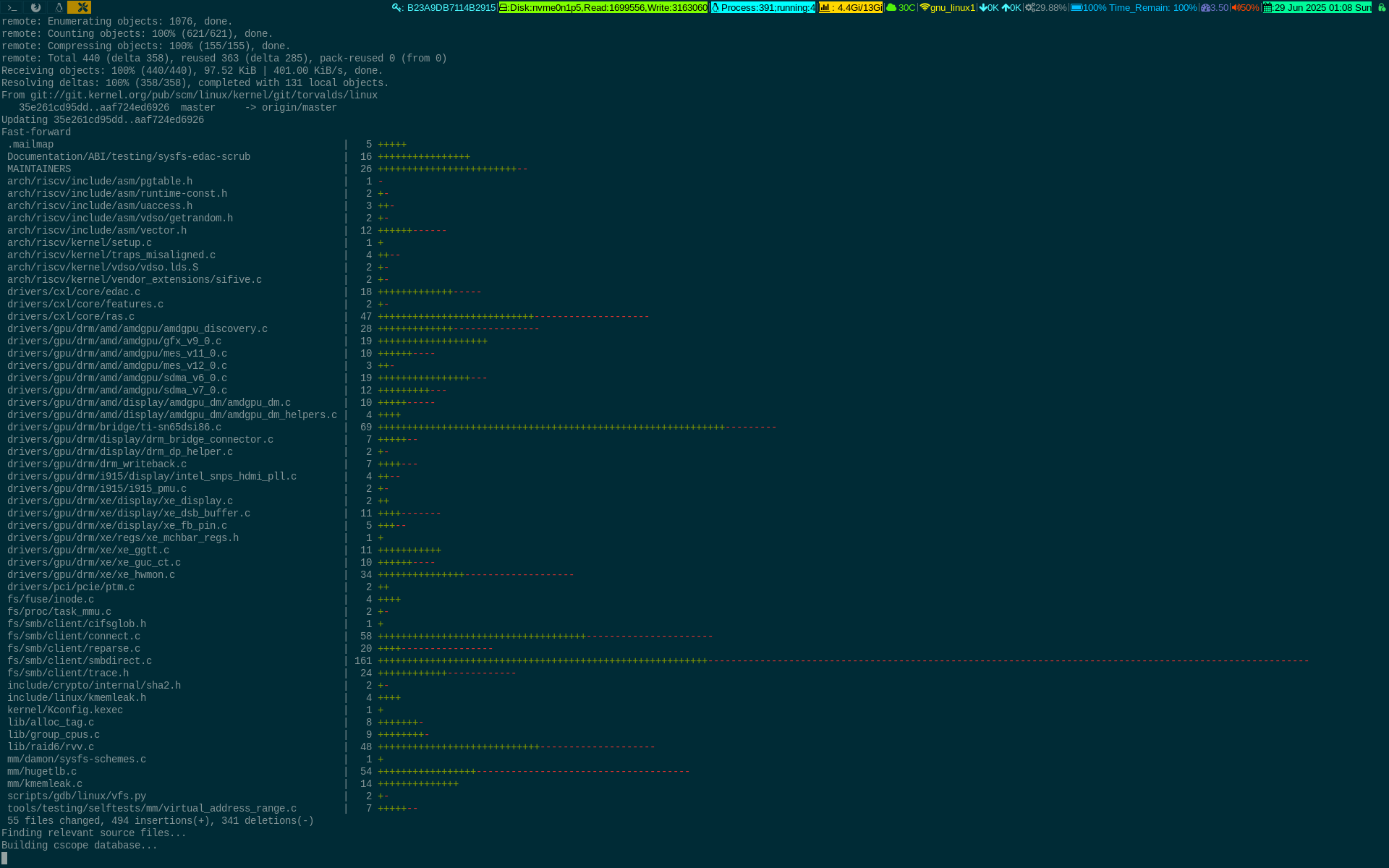Click 'Receiving objects: 100% (440/440)' line
This screenshot has height=868, width=1389.
point(192,71)
